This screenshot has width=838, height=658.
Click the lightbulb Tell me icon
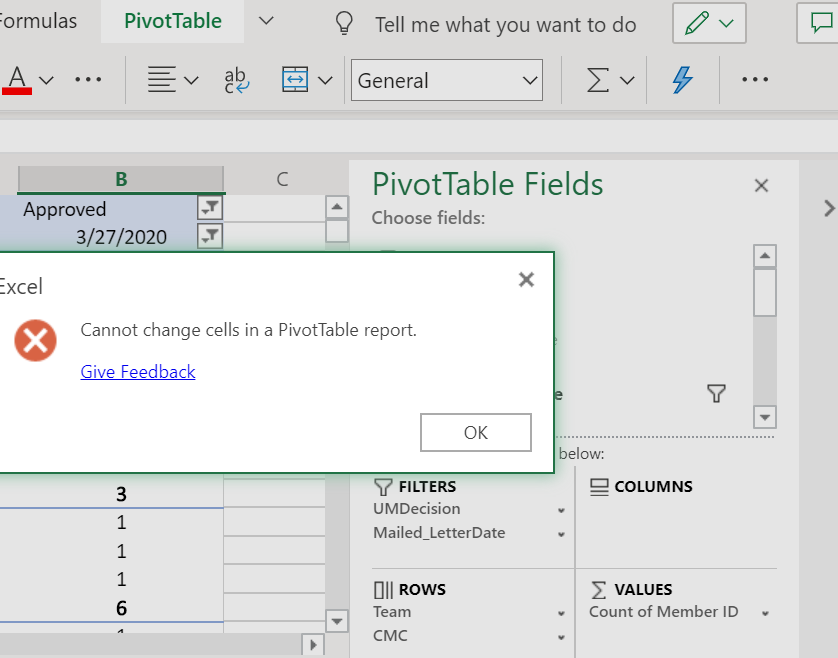pyautogui.click(x=344, y=24)
